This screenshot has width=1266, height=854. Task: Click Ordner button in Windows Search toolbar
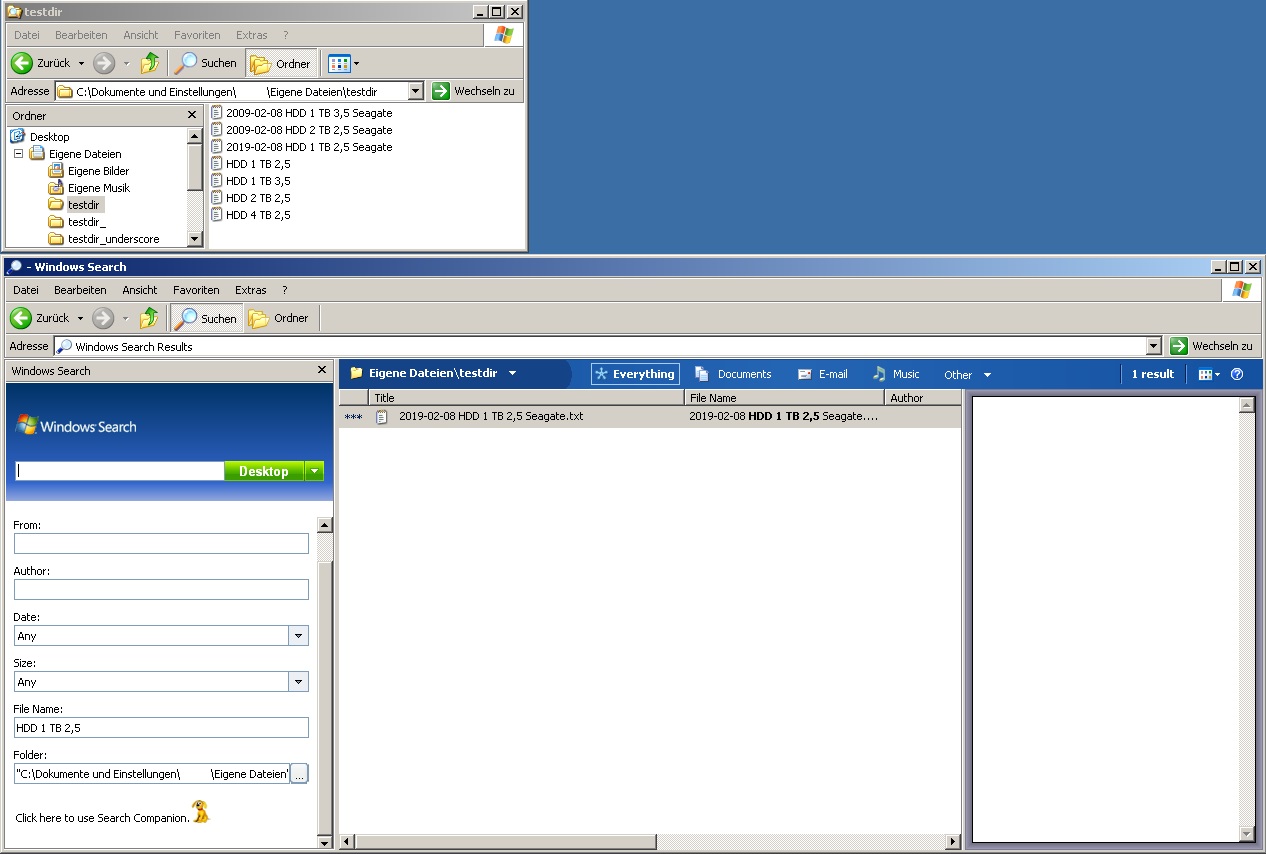280,318
